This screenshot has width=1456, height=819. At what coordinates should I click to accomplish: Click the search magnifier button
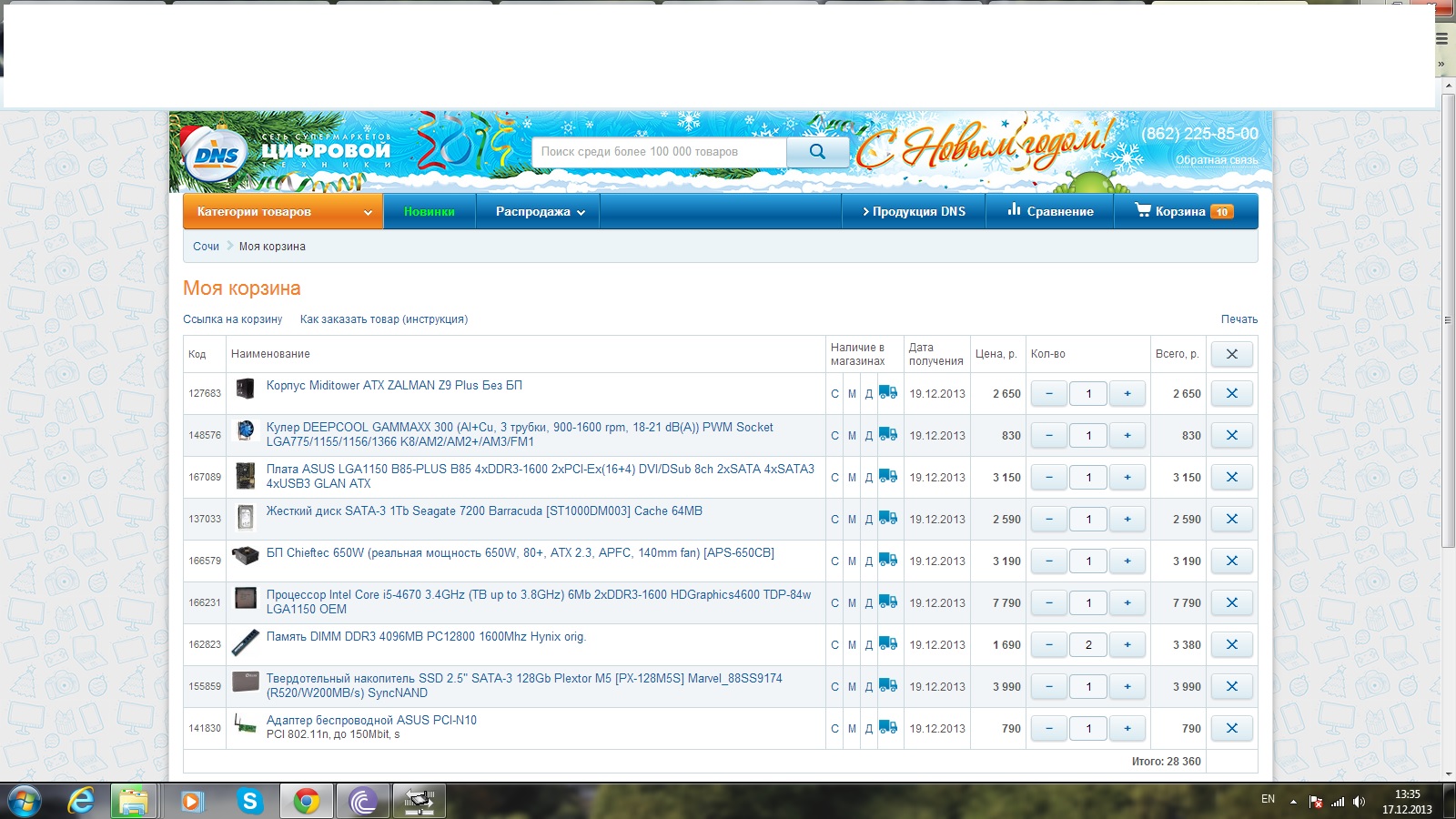[x=817, y=152]
